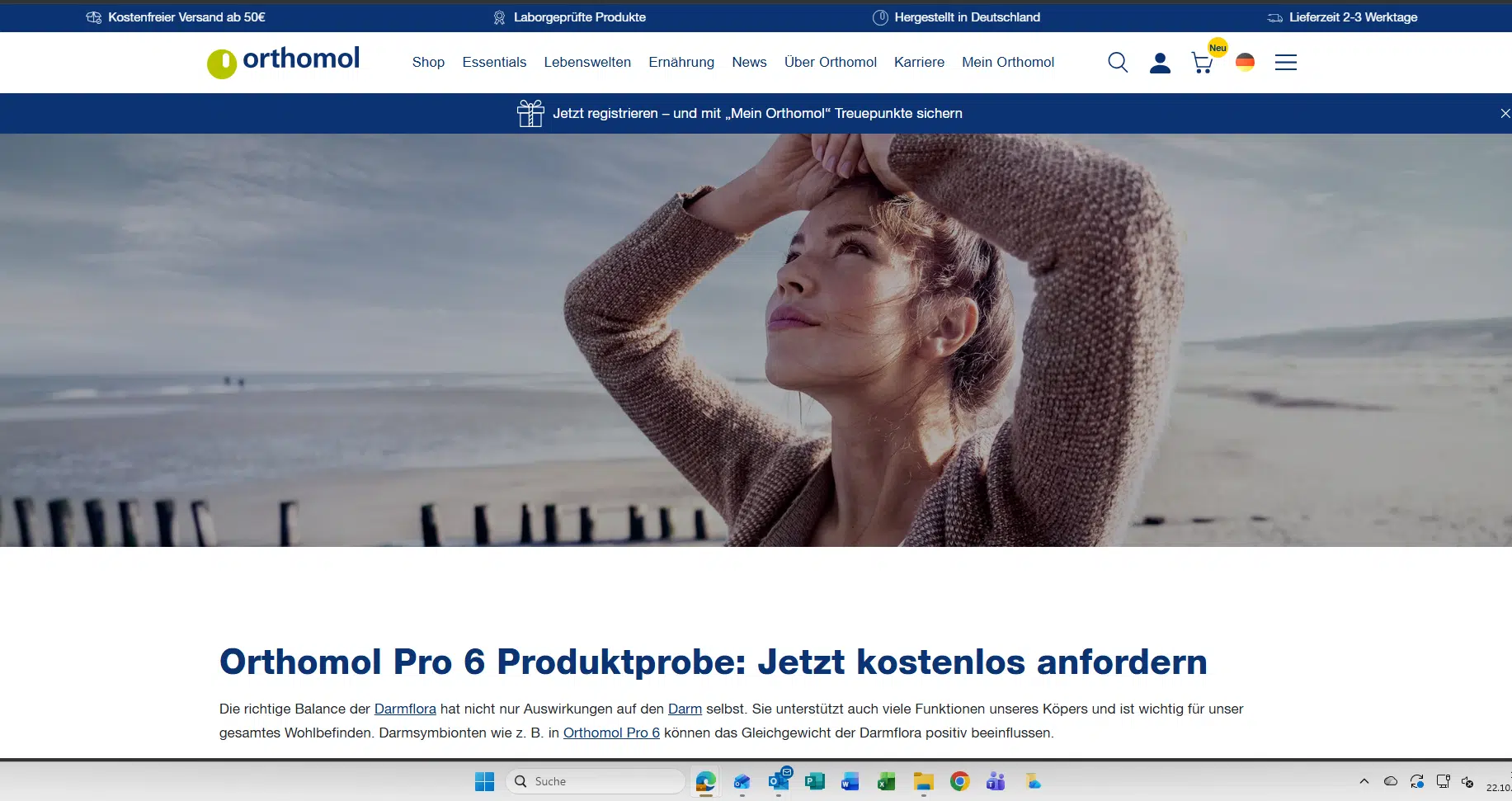Open Microsoft Project from taskbar
Image resolution: width=1512 pixels, height=801 pixels.
(x=815, y=781)
